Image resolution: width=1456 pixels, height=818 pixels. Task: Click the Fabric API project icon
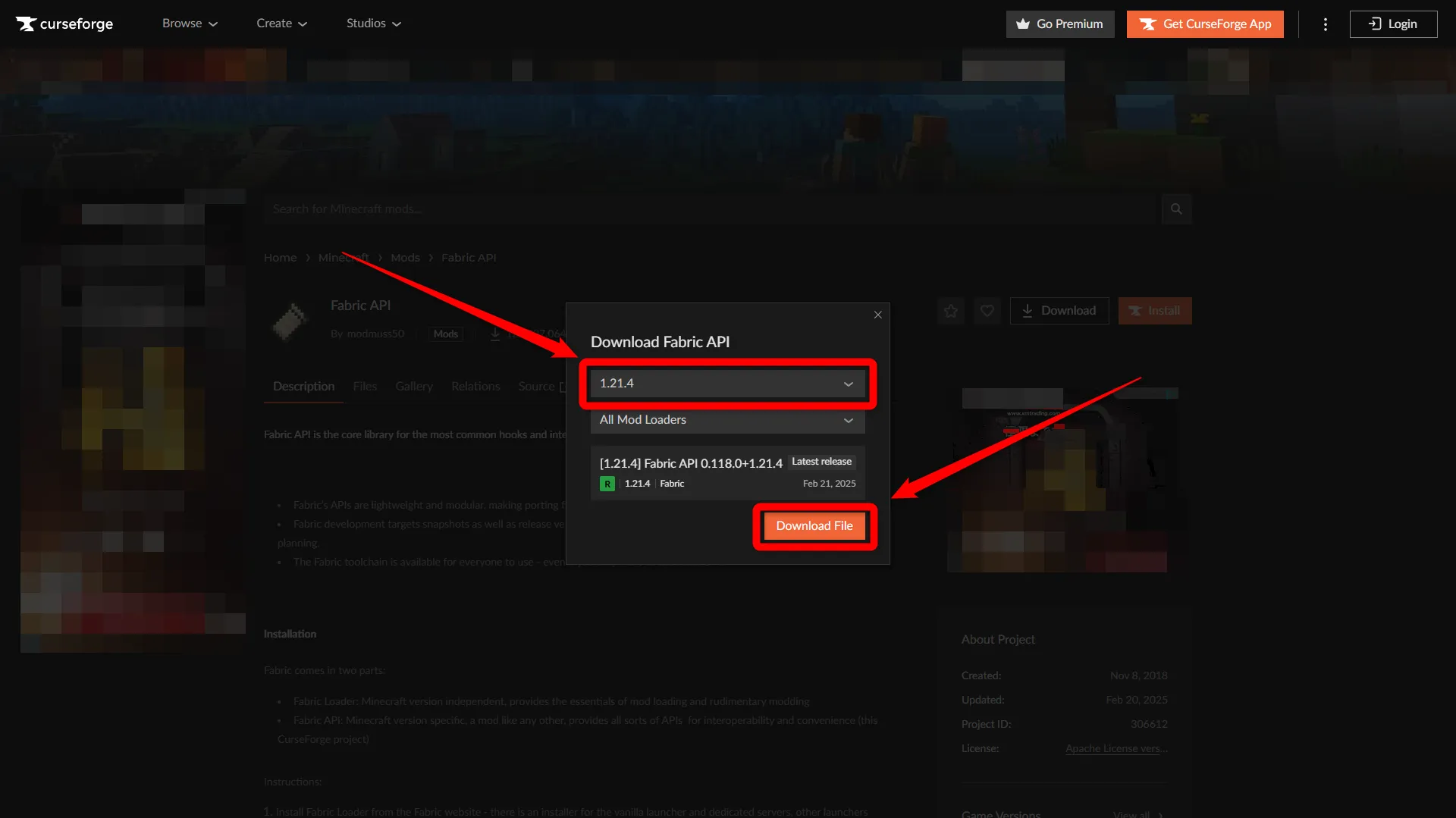pyautogui.click(x=290, y=321)
